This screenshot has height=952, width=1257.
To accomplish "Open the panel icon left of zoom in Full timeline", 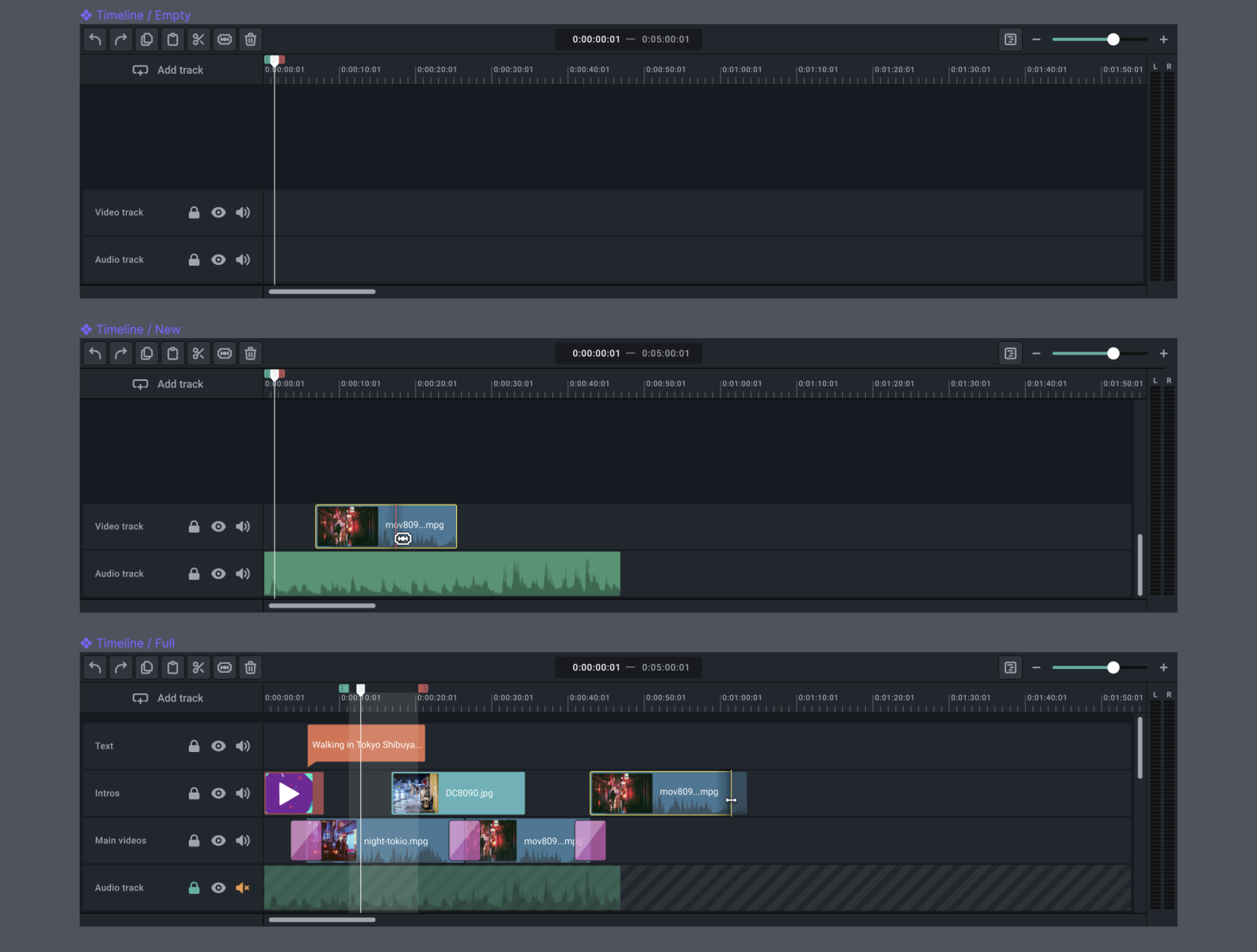I will 1010,667.
